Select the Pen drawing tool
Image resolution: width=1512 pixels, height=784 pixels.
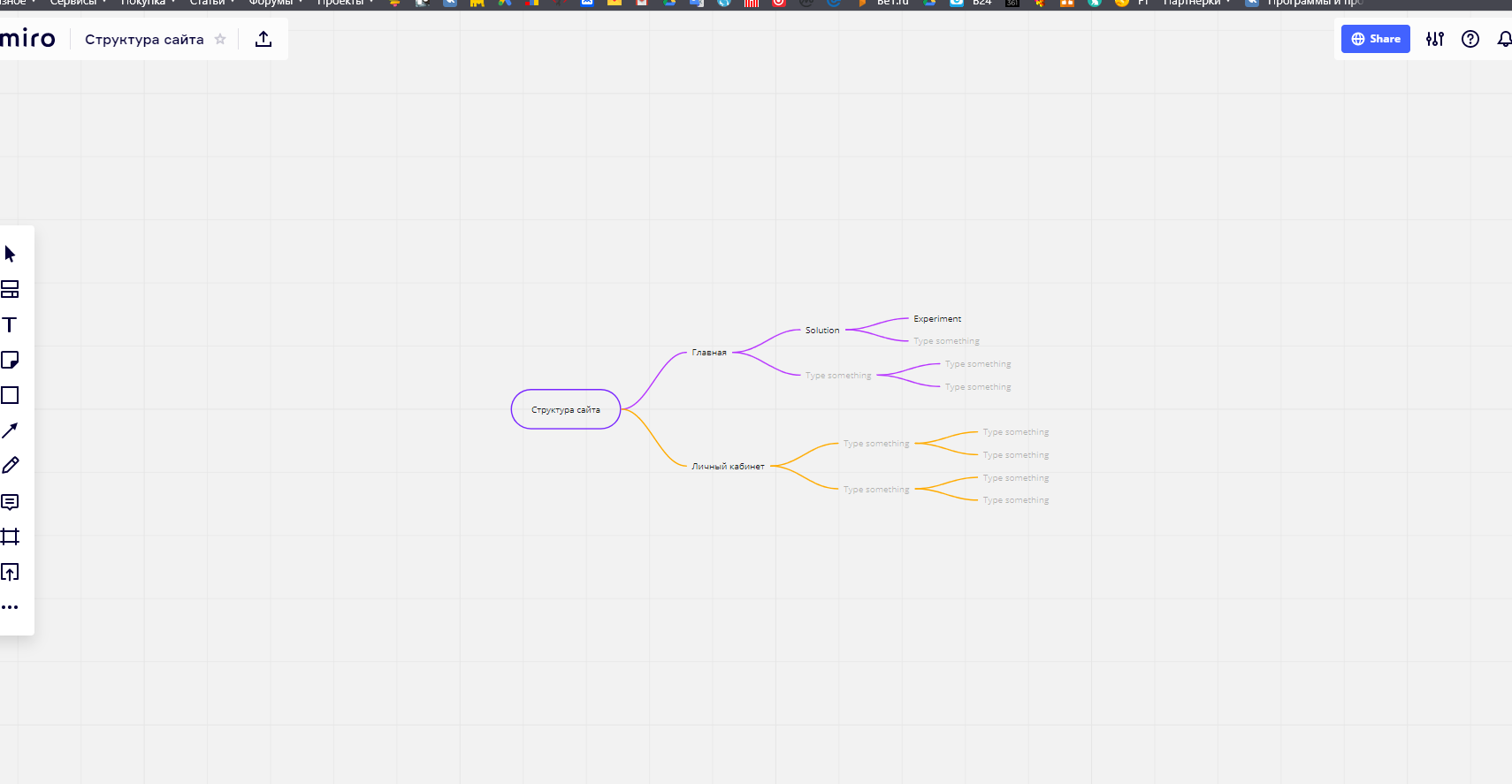(10, 466)
